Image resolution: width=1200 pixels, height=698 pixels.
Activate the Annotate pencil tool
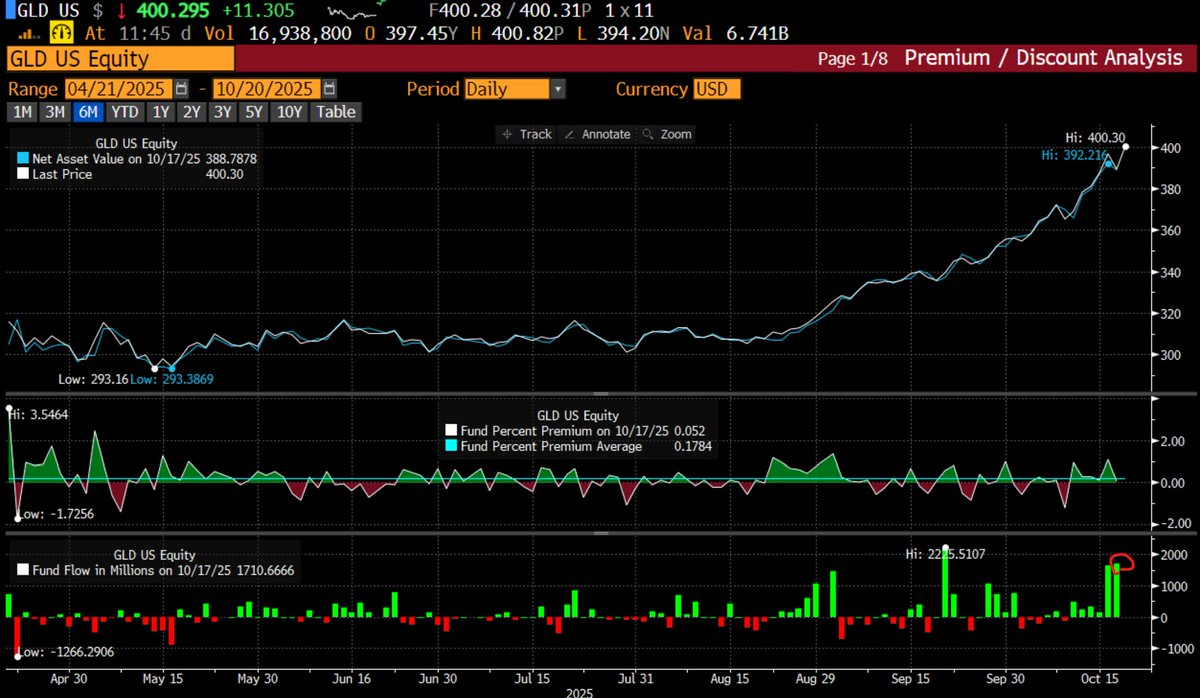point(597,134)
